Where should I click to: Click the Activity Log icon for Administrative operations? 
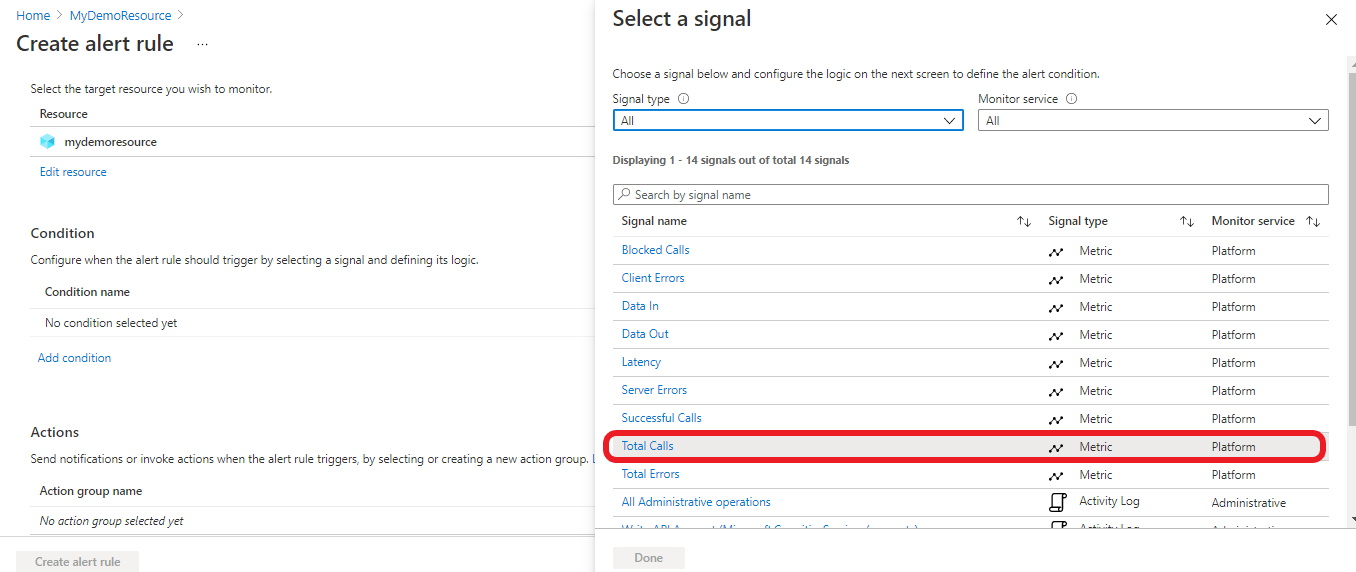tap(1057, 502)
